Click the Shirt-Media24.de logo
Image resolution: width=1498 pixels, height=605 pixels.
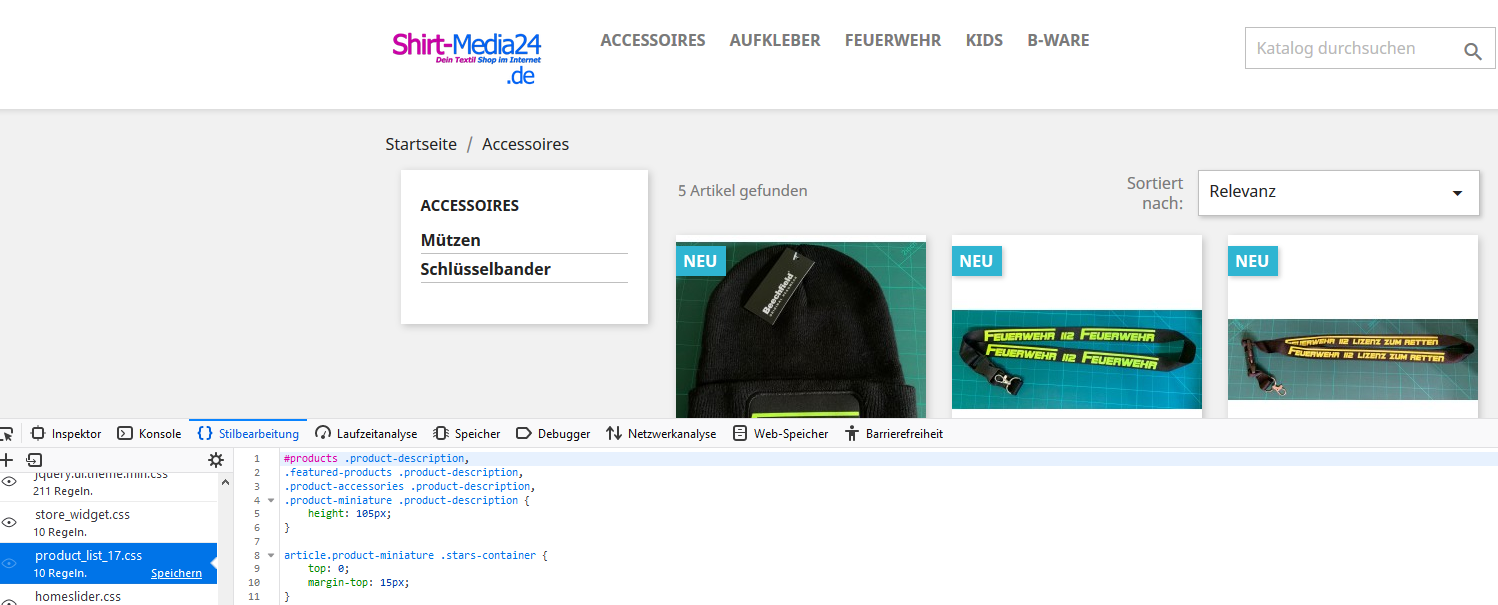click(x=467, y=59)
